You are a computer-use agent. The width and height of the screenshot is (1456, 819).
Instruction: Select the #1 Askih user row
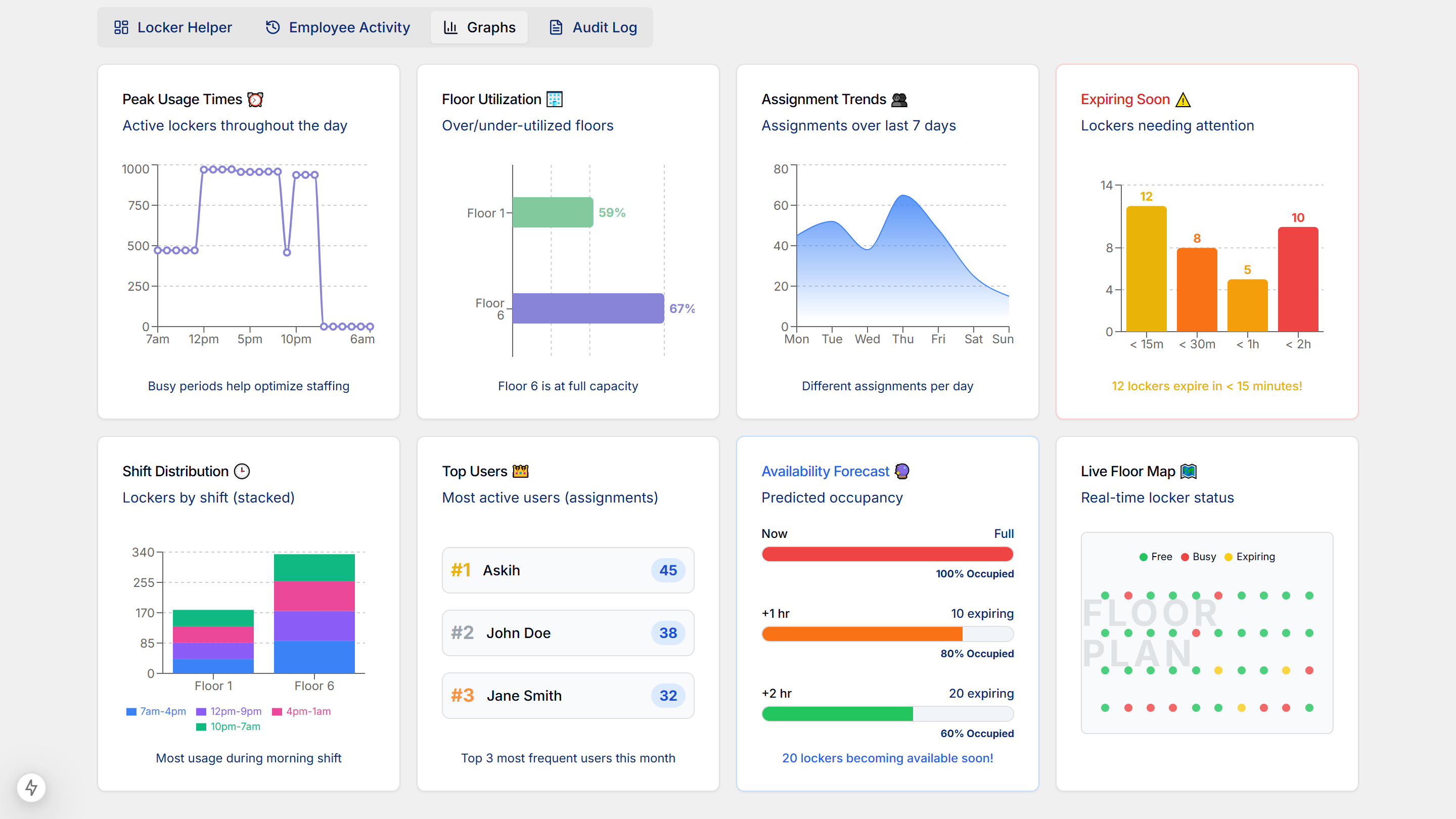point(568,570)
